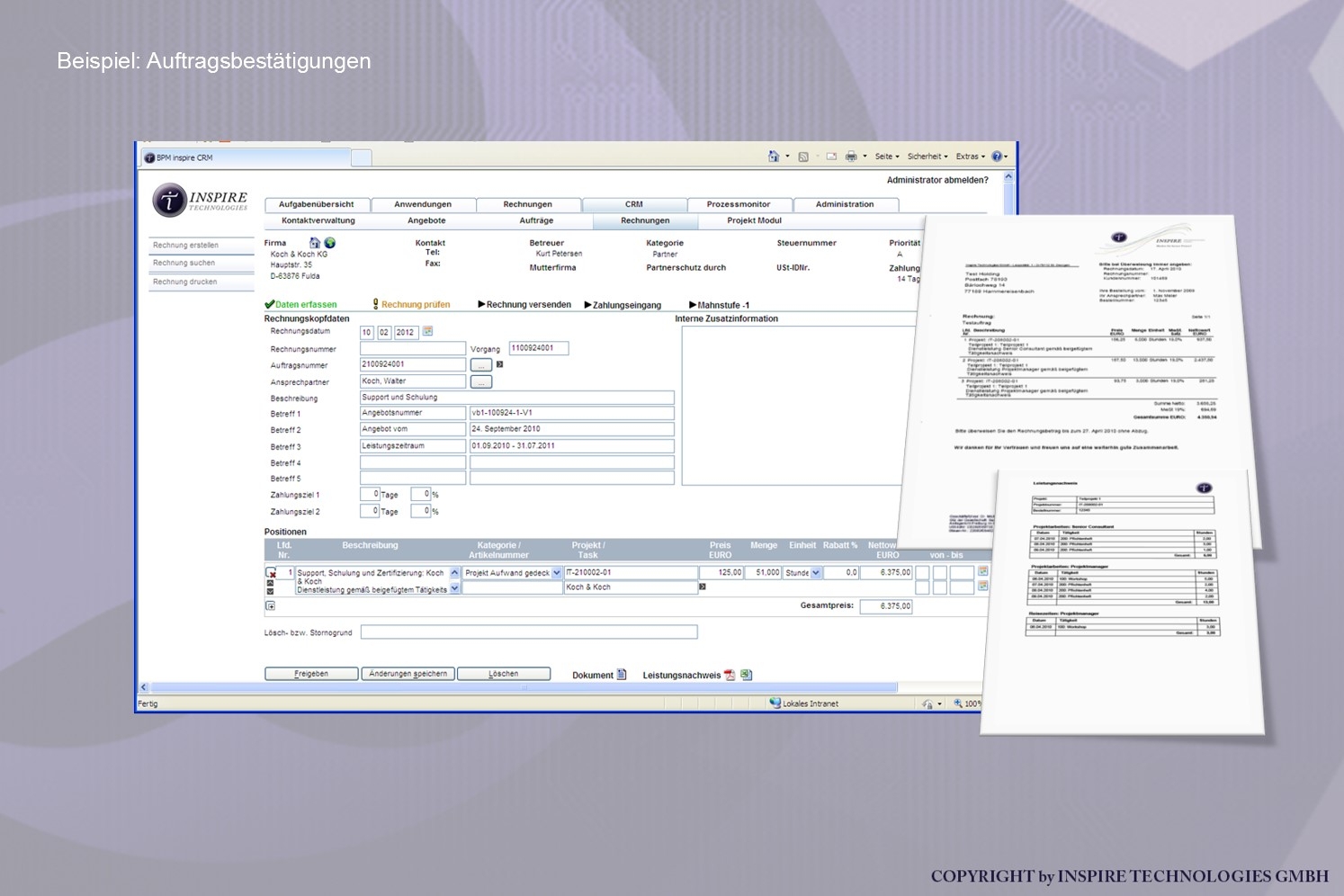Add a new position row

(270, 605)
